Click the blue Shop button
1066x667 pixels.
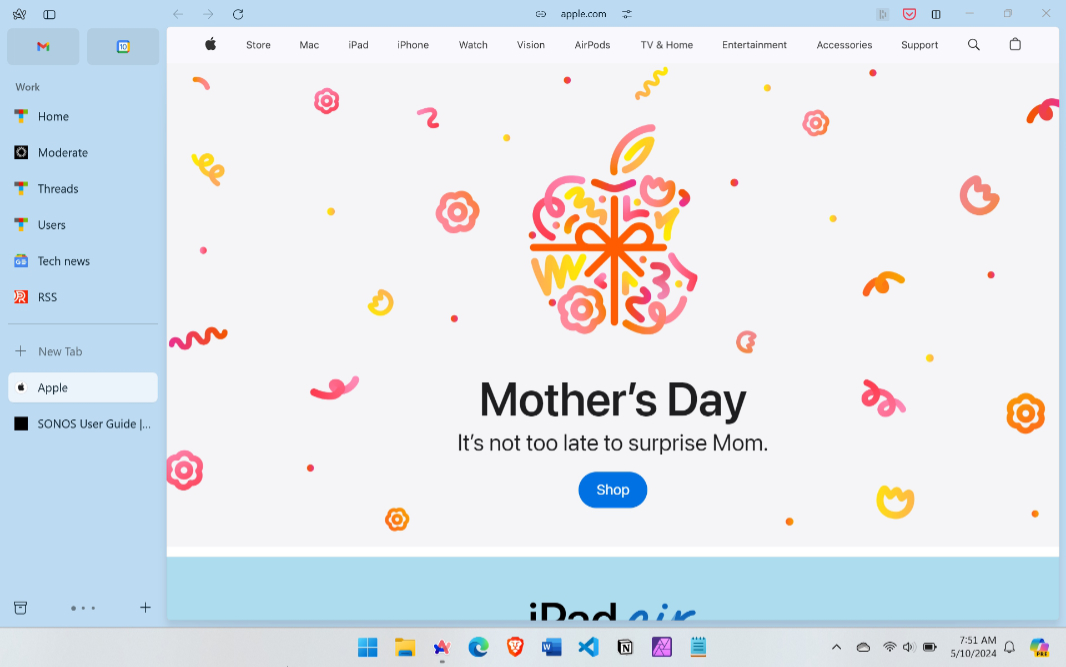[612, 490]
